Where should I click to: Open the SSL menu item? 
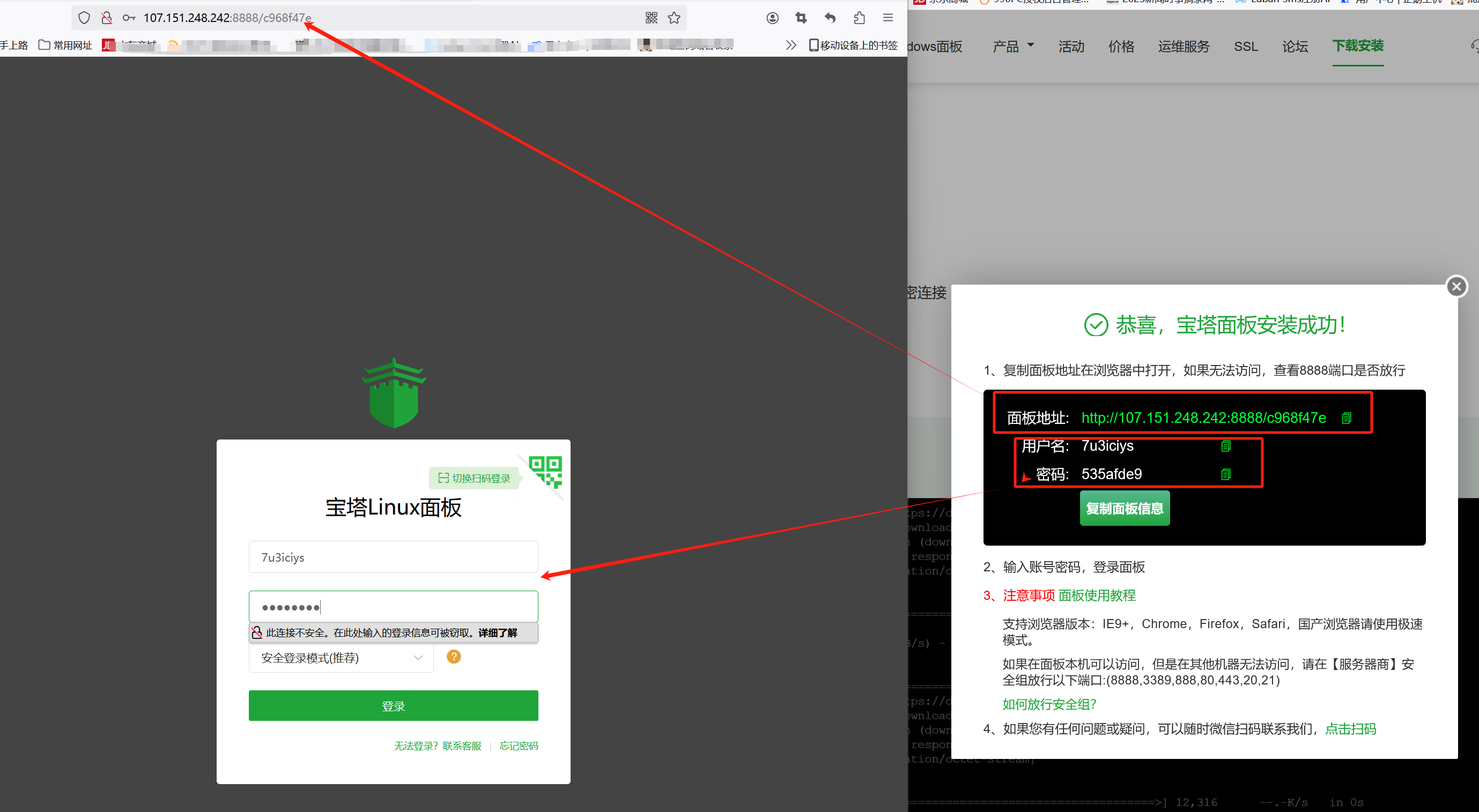[1246, 46]
